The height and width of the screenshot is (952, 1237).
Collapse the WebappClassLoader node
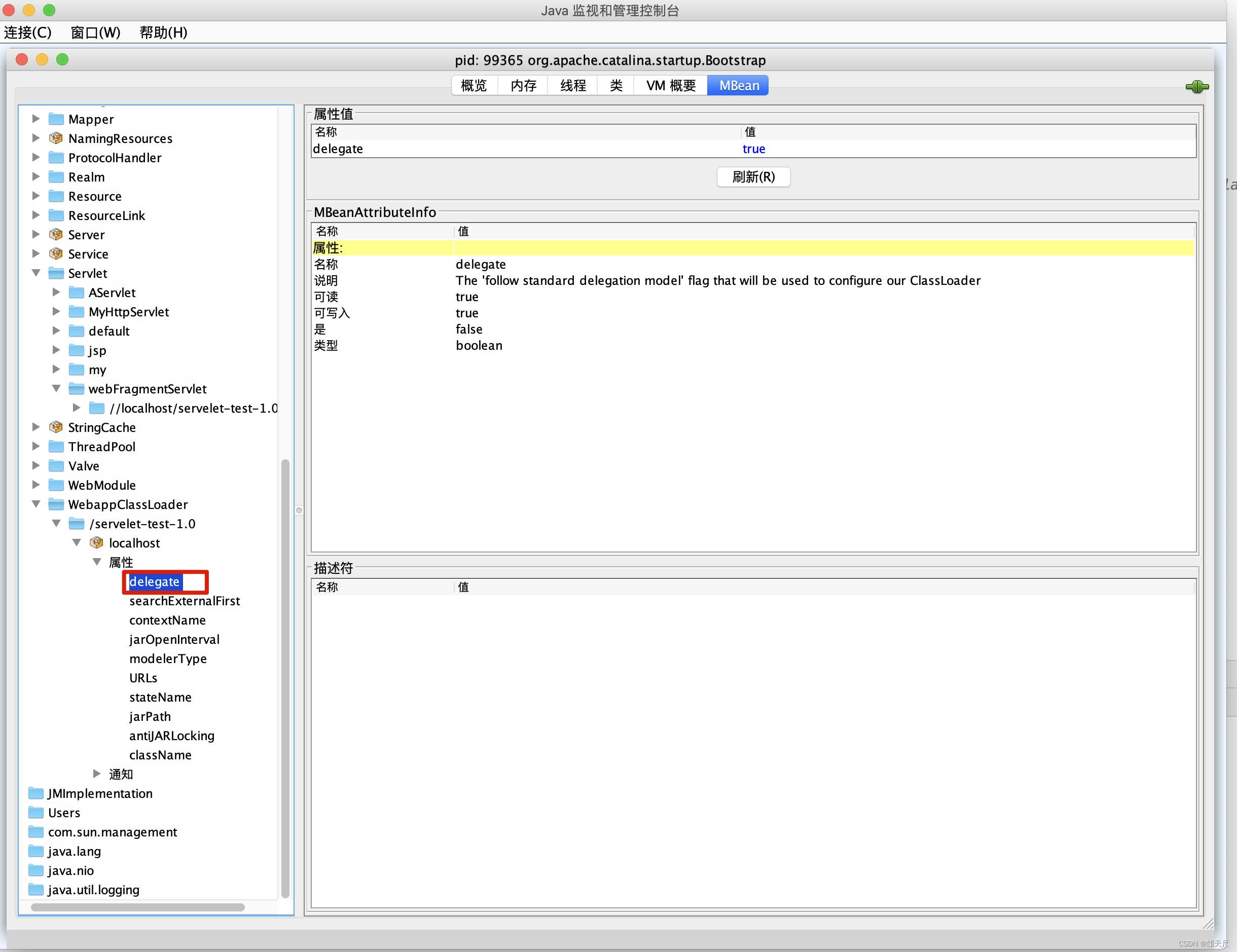click(x=35, y=504)
